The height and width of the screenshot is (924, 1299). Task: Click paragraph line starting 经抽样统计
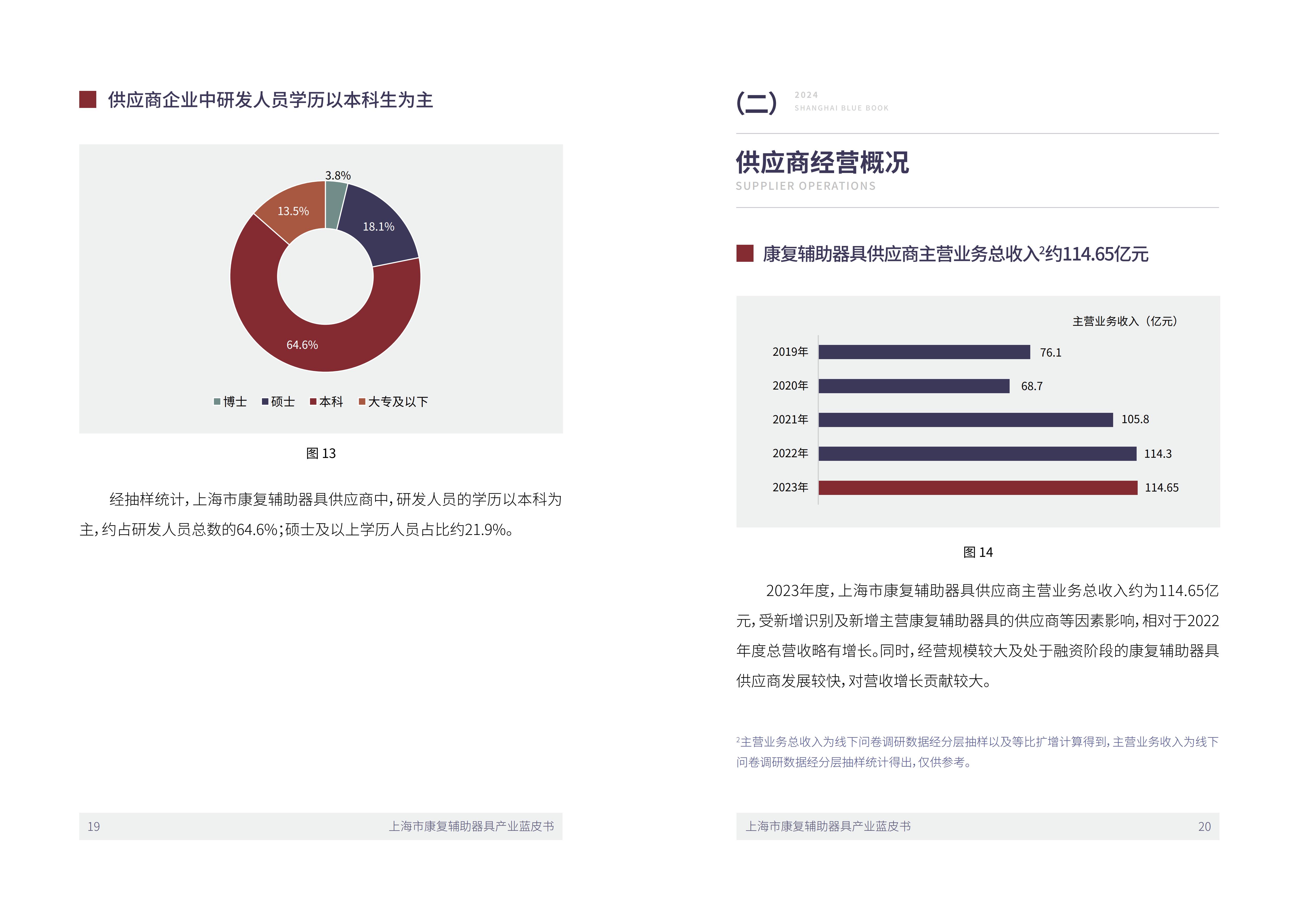pos(336,500)
